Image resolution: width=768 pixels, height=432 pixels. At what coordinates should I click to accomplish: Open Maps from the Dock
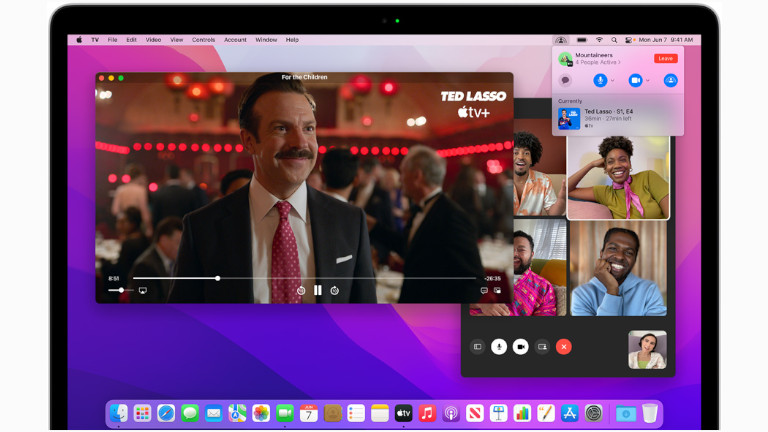tap(237, 413)
